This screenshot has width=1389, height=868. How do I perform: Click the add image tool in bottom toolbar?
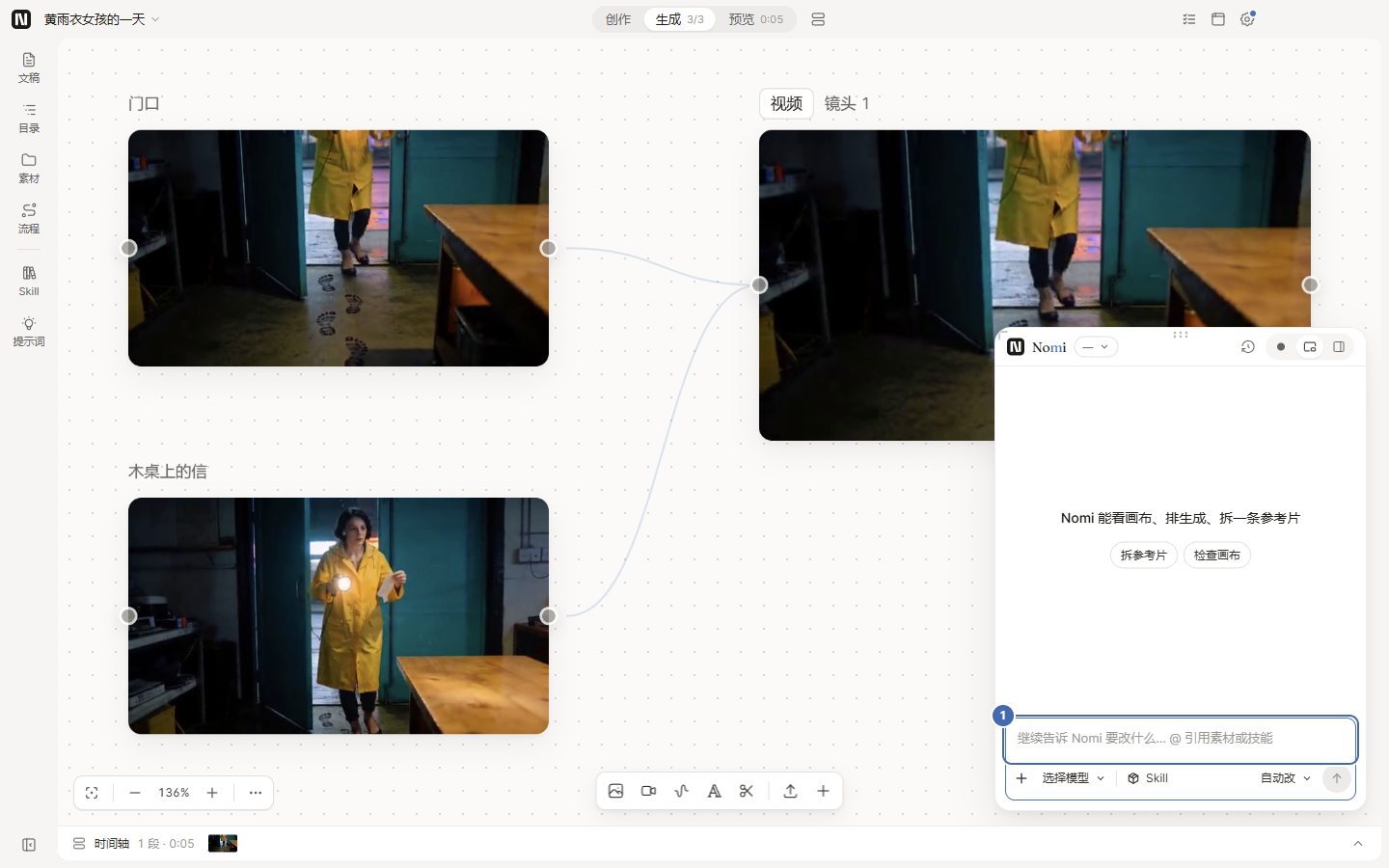tap(616, 791)
